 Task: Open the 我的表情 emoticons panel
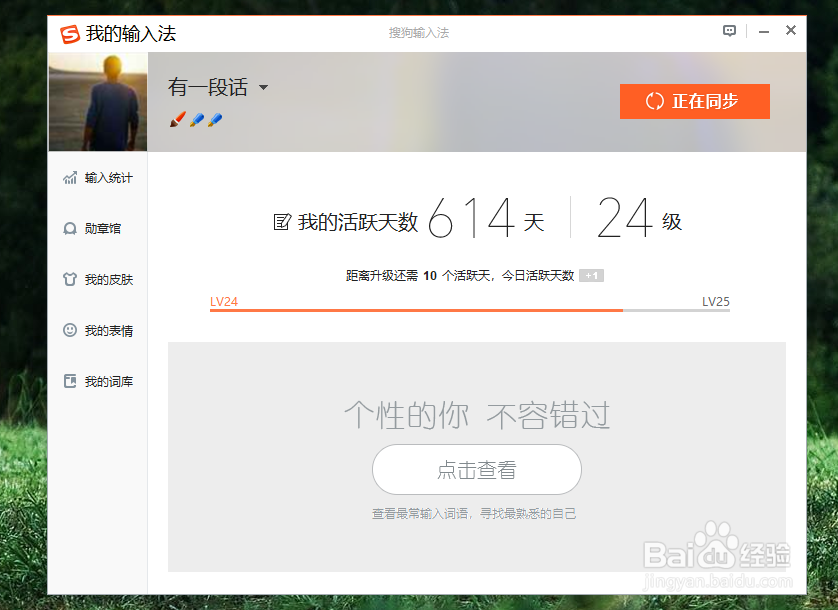96,330
